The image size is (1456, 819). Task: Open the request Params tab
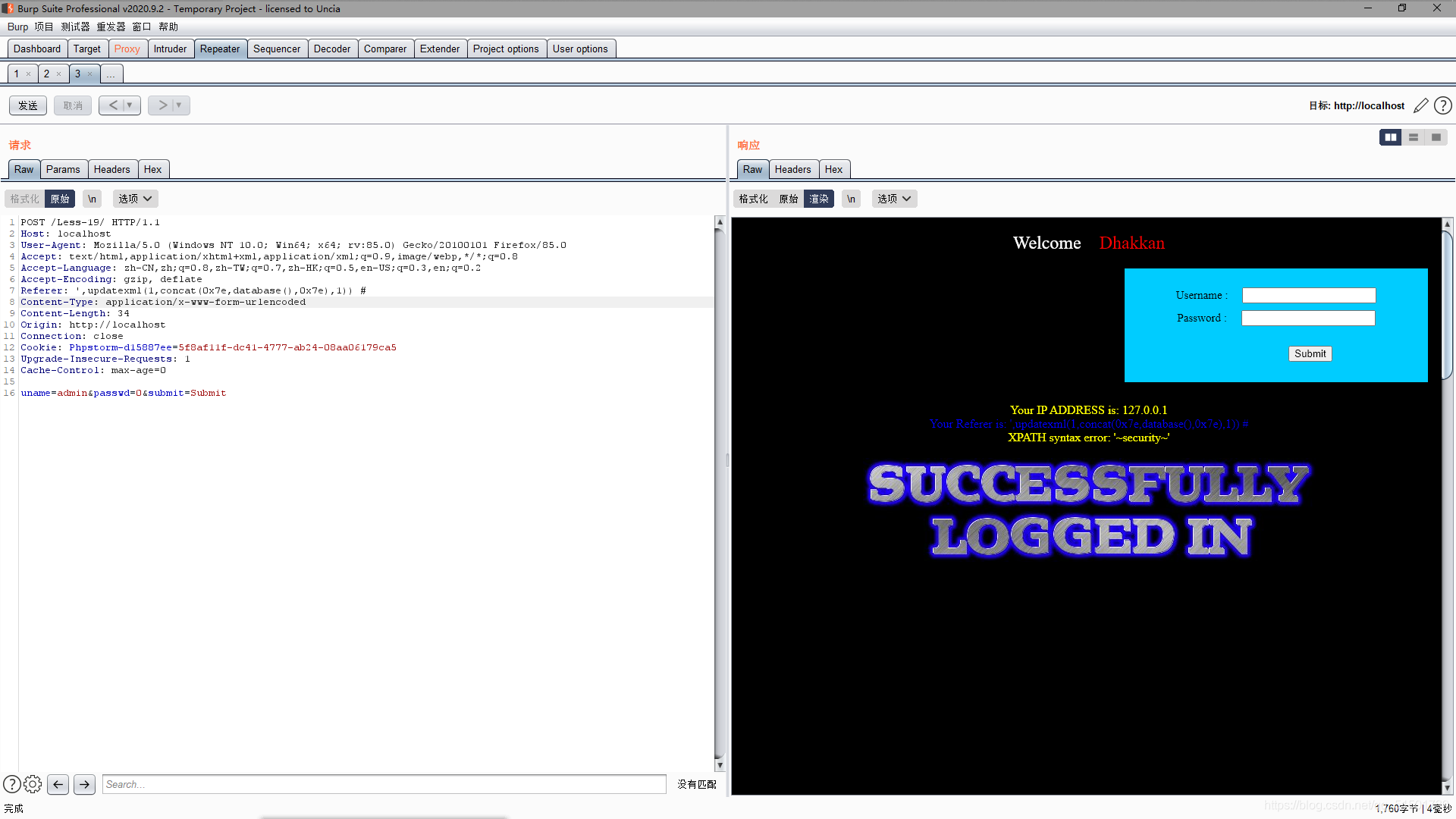63,169
